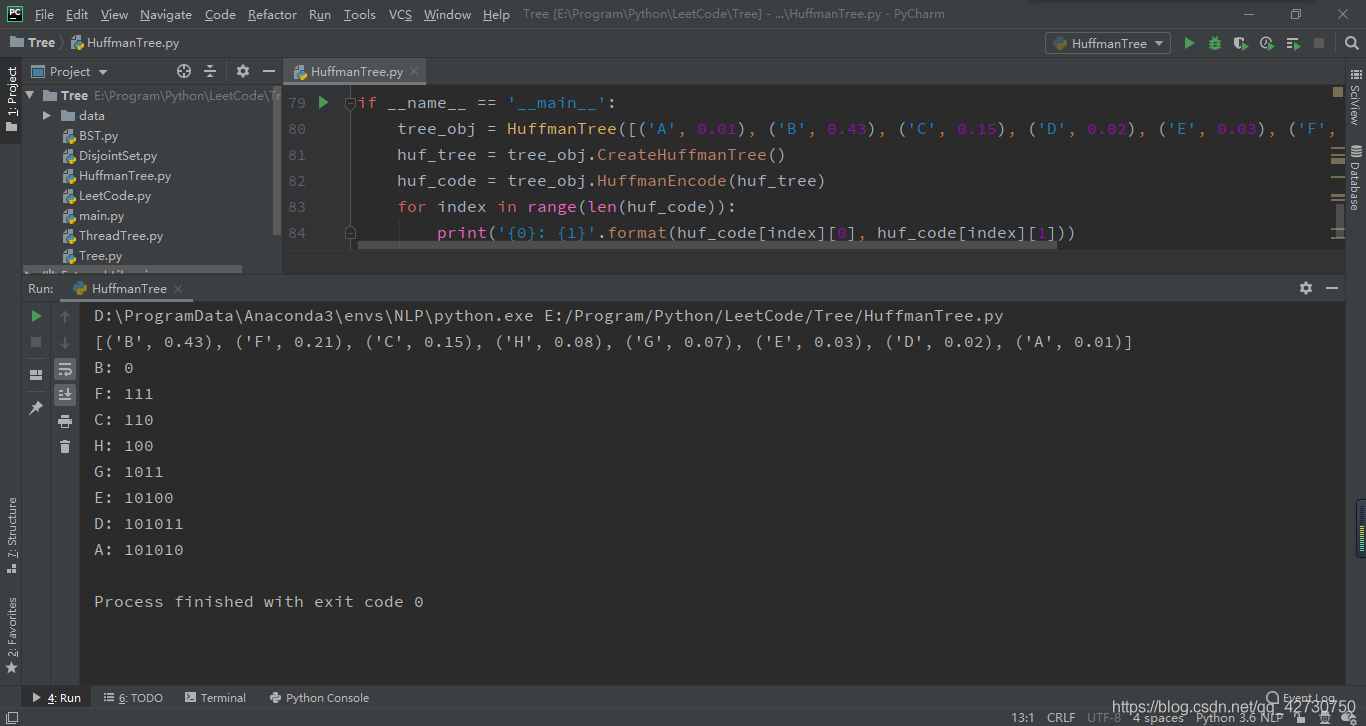Open HuffmanTree run configuration dropdown
This screenshot has height=726, width=1366.
pos(1108,43)
